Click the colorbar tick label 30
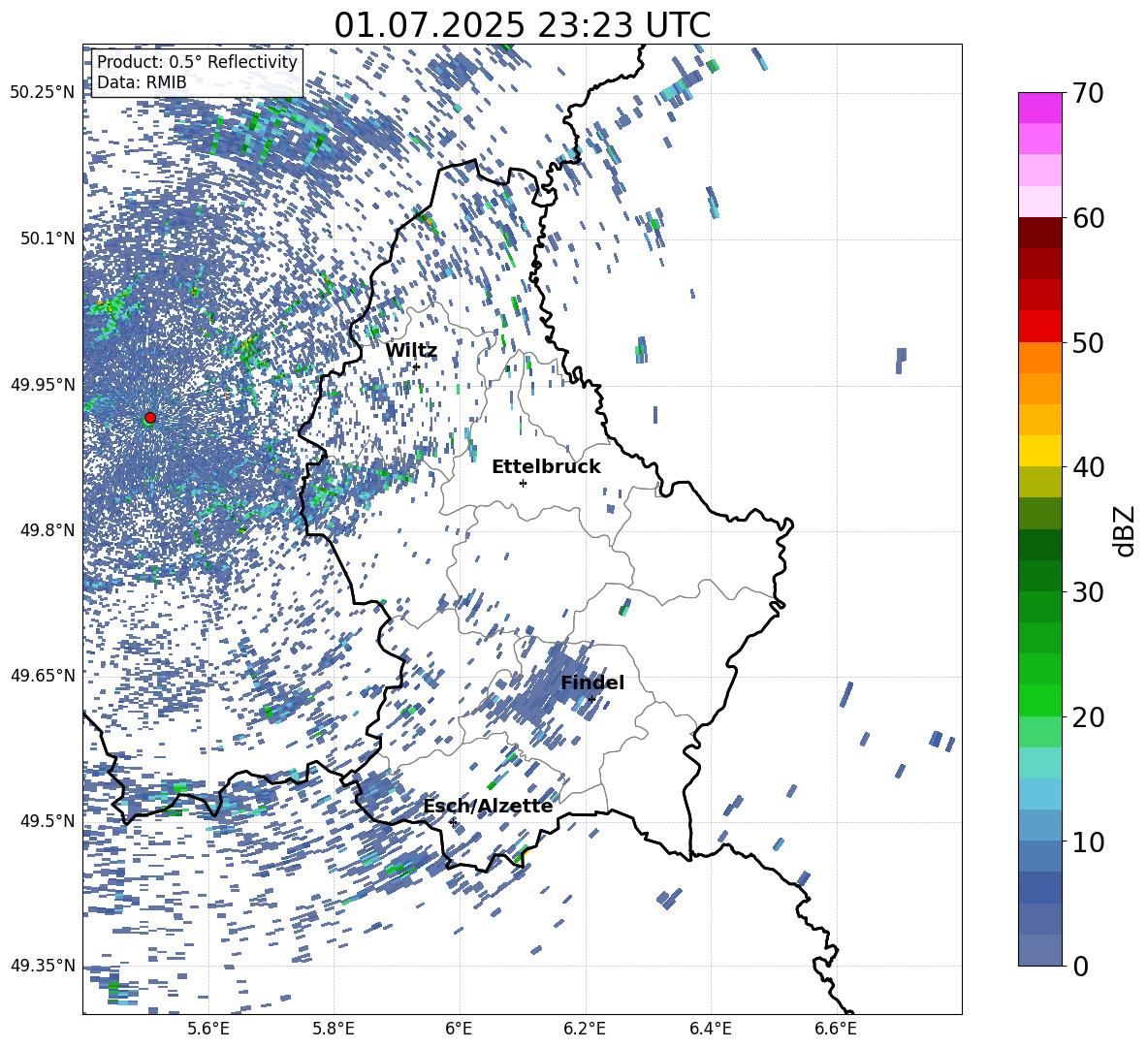 pos(1088,592)
